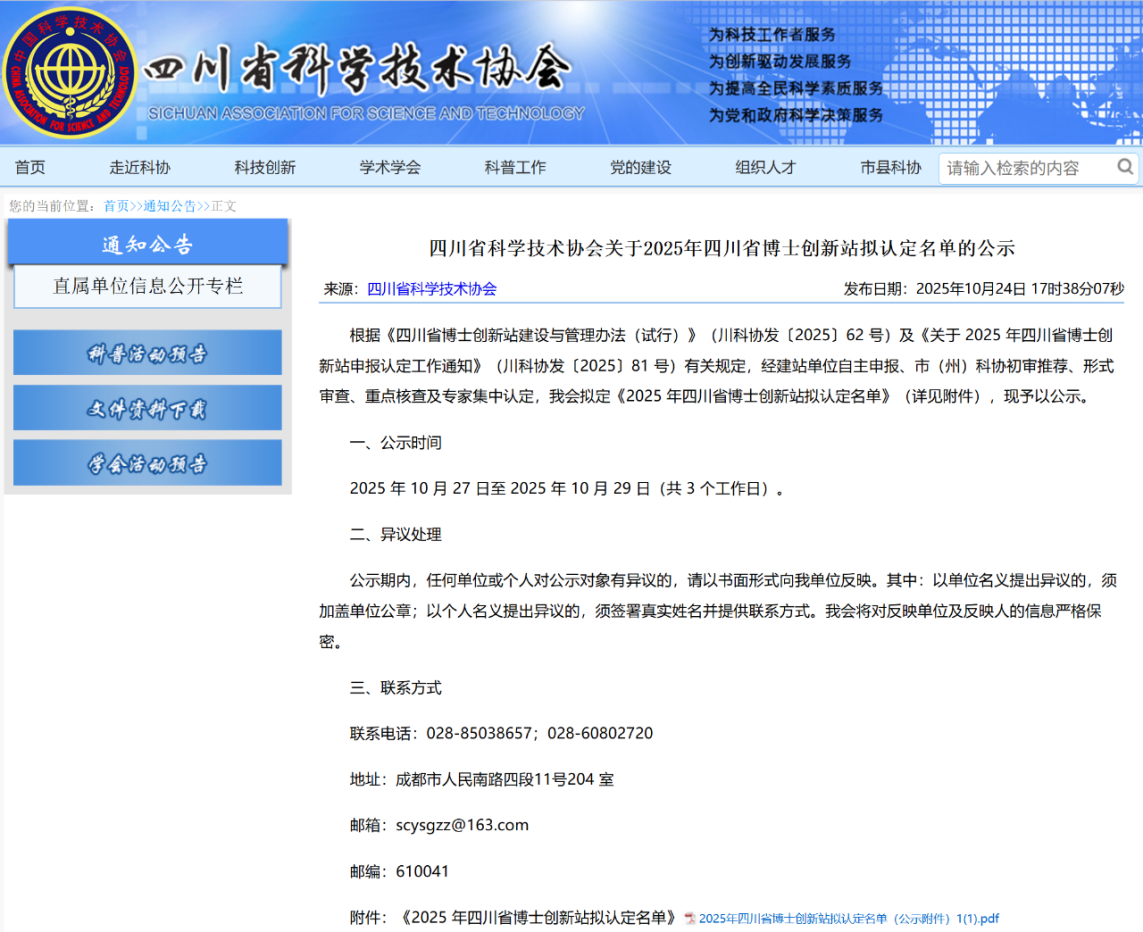The height and width of the screenshot is (932, 1143).
Task: Select 党的建设 in the navigation bar
Action: [x=641, y=168]
